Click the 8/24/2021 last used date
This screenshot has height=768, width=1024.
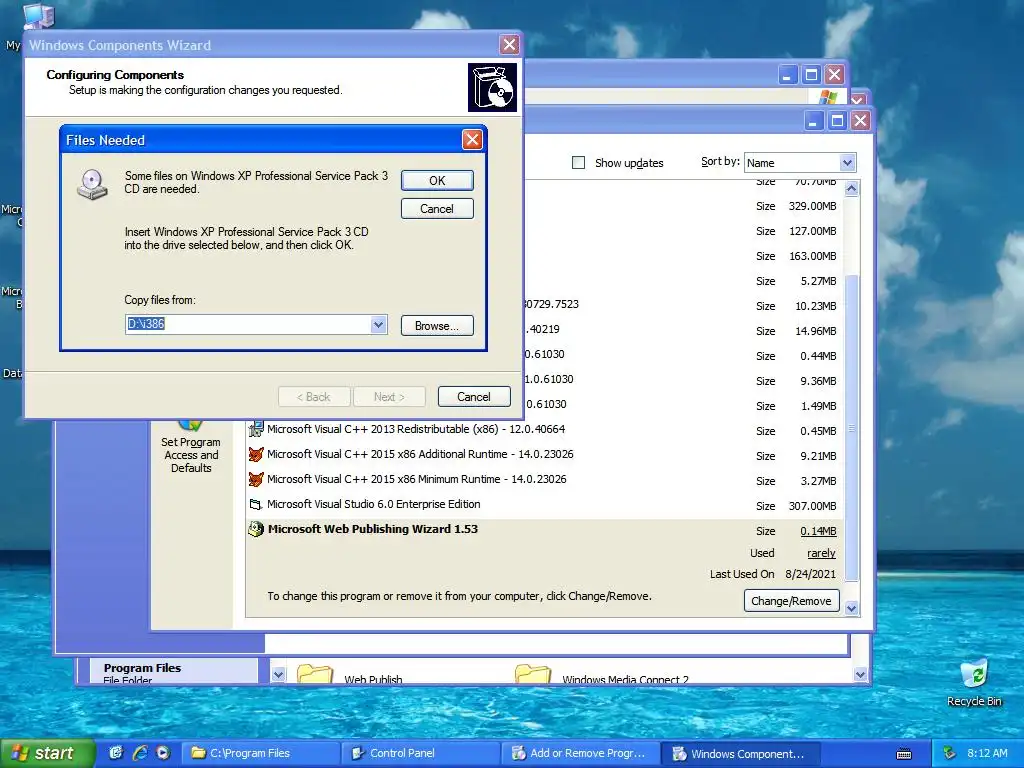tap(810, 574)
